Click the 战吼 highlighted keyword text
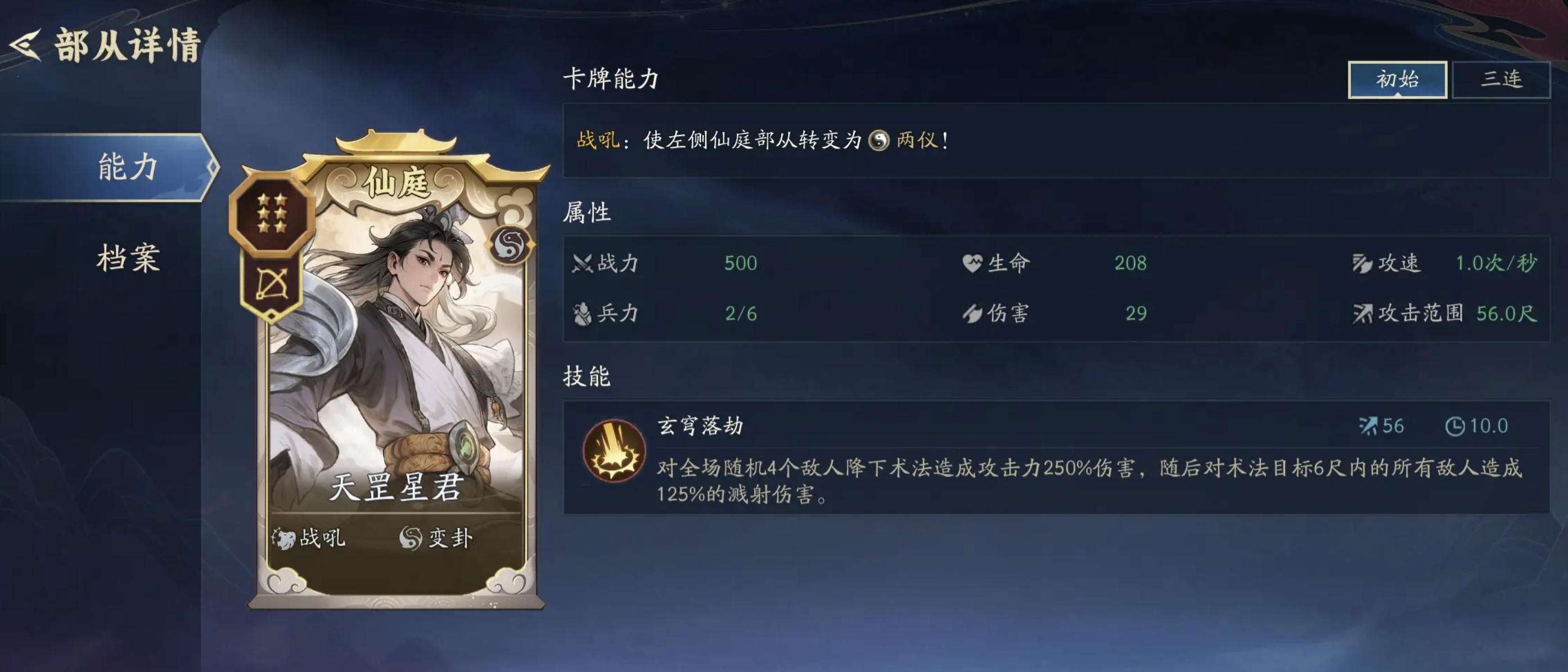1568x672 pixels. (598, 141)
